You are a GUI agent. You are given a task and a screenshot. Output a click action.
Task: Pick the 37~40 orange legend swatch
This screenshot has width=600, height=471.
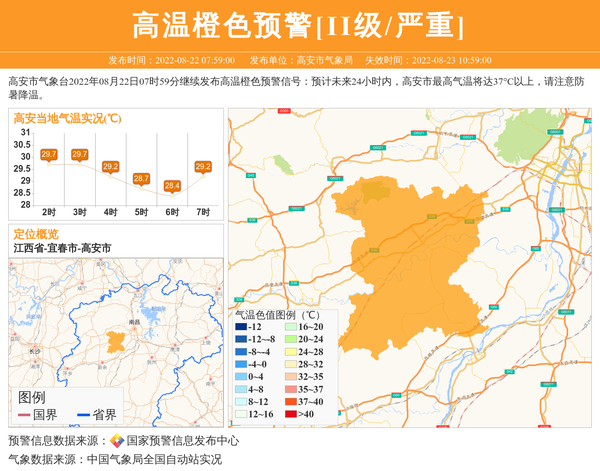291,402
